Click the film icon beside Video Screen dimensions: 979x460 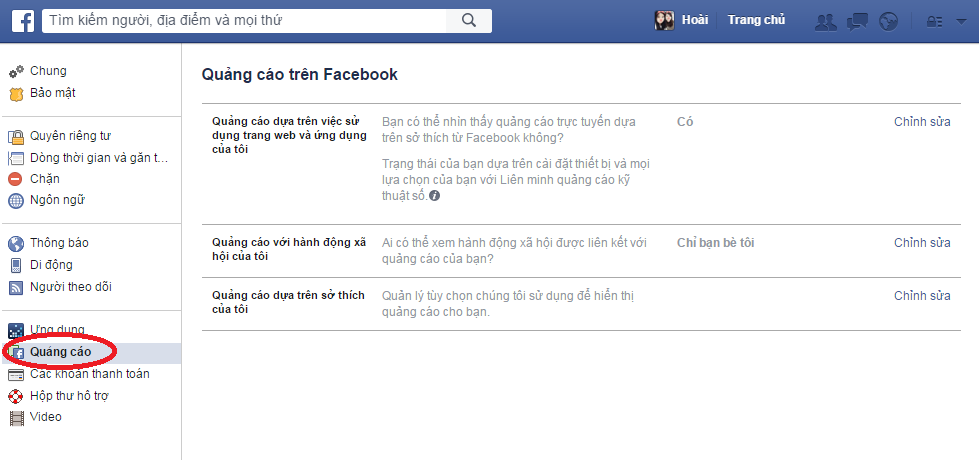tap(17, 418)
